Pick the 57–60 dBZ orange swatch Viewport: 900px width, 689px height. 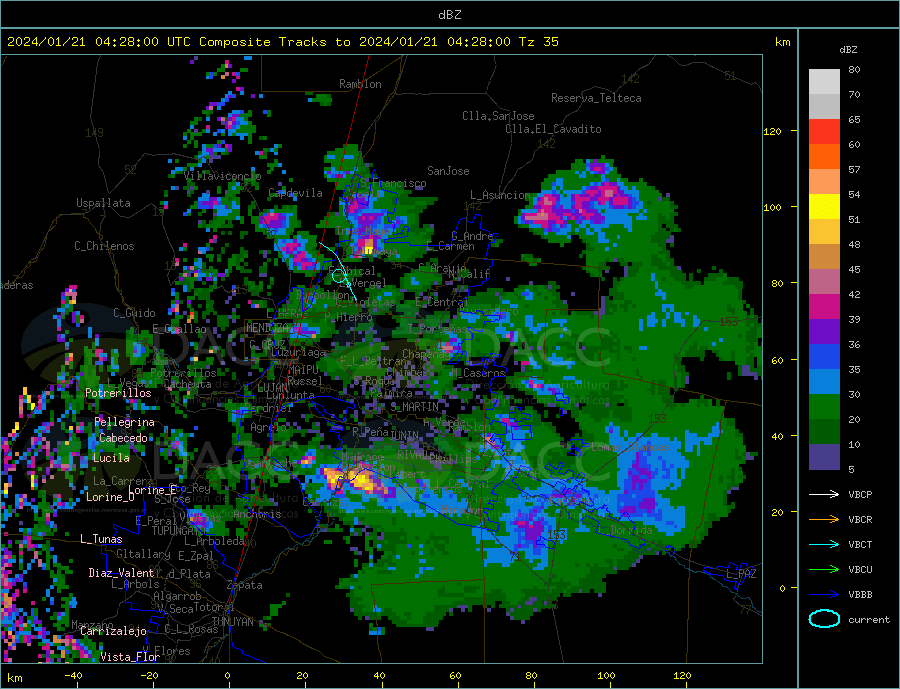(824, 157)
